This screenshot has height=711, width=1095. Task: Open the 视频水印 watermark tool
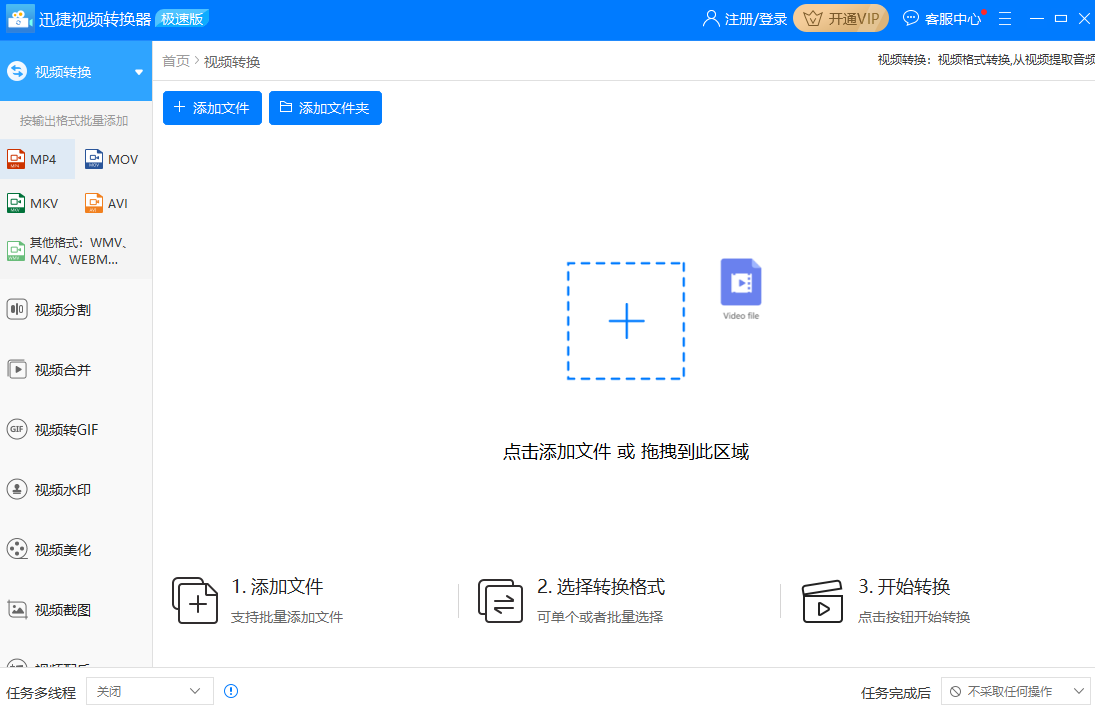click(62, 490)
